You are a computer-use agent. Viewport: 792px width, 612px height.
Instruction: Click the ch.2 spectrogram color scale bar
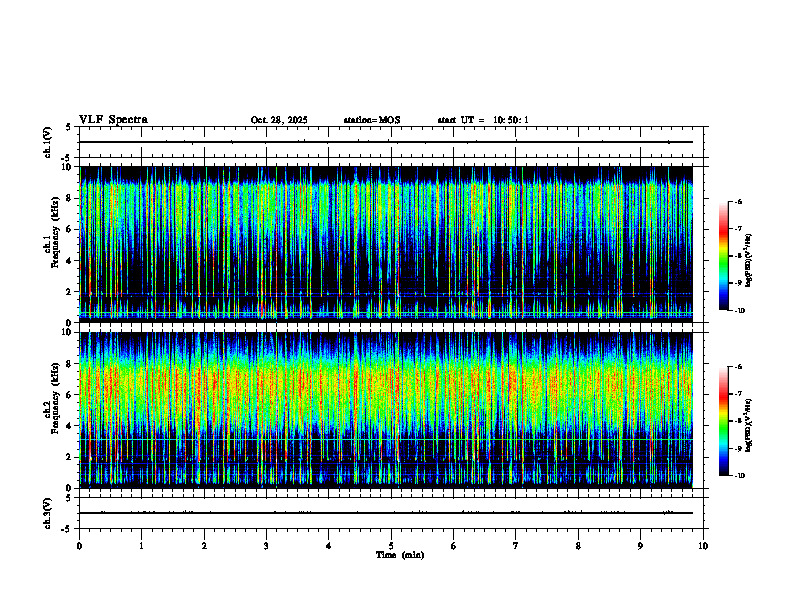pos(724,421)
